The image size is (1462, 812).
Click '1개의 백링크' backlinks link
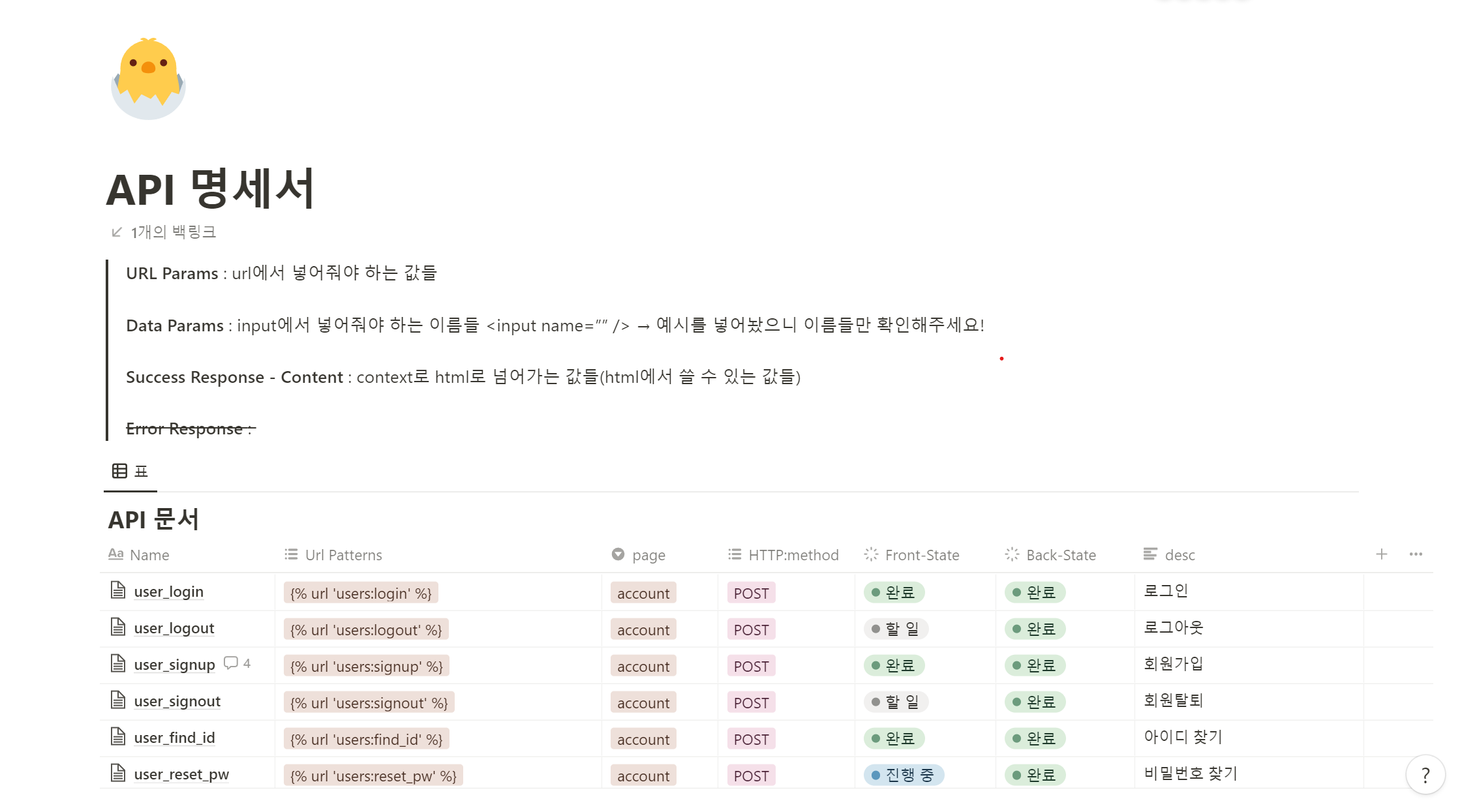tap(173, 232)
